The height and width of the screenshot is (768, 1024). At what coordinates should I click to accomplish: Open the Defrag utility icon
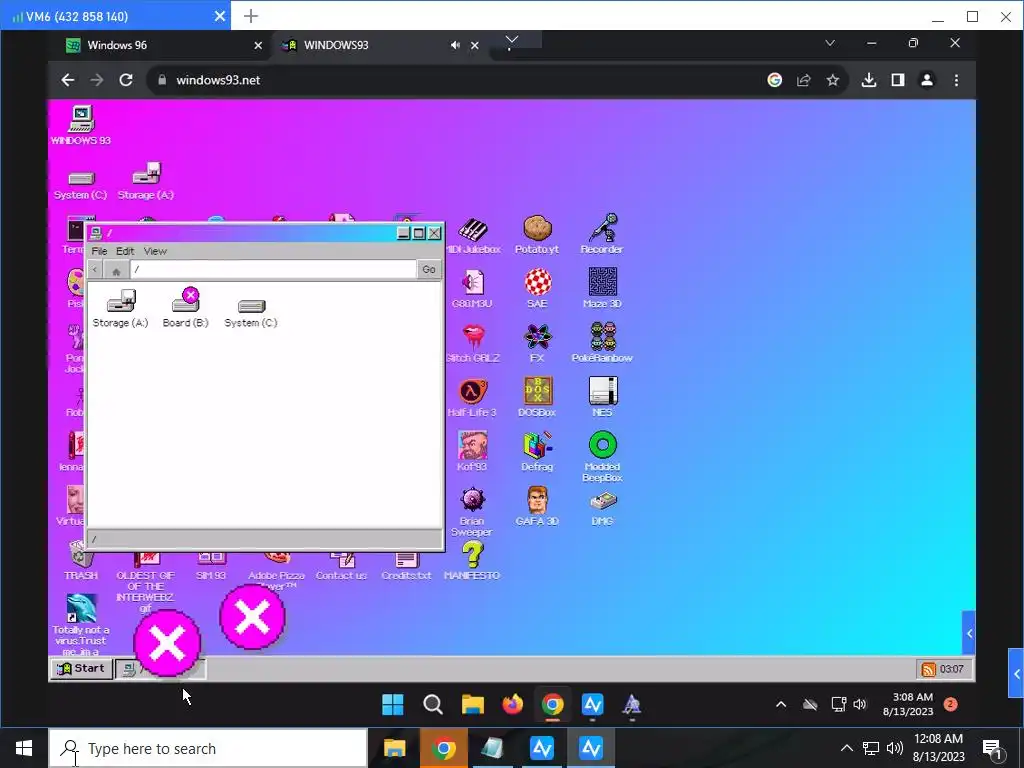[537, 452]
